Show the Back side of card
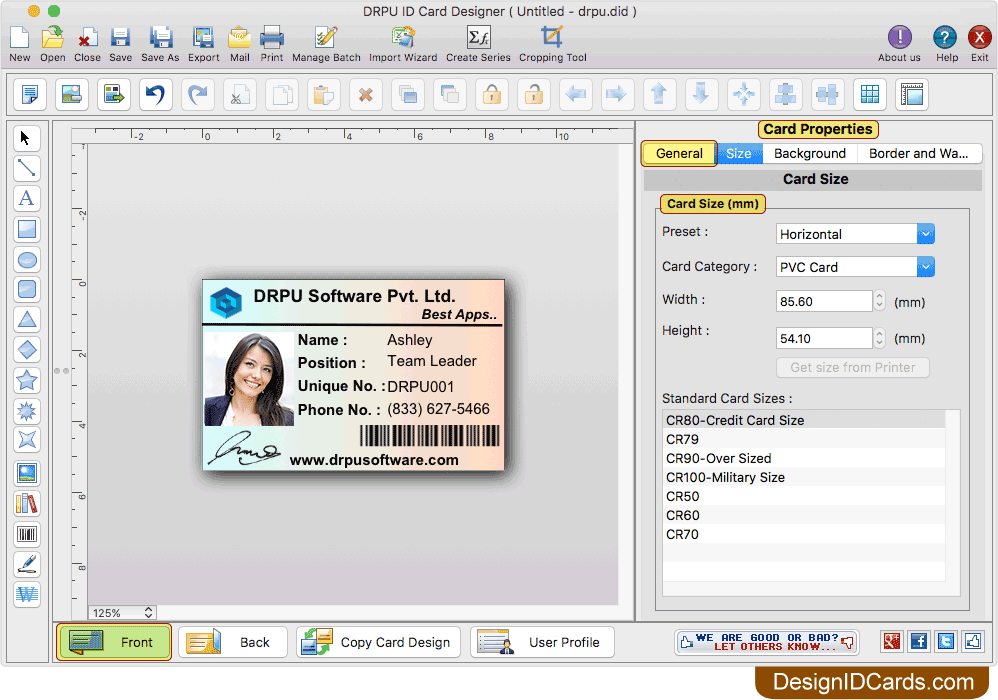 pos(233,642)
